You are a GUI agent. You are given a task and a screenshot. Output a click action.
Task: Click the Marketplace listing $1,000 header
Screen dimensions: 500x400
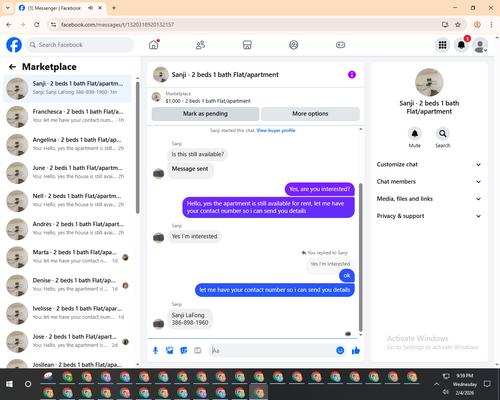tap(208, 101)
